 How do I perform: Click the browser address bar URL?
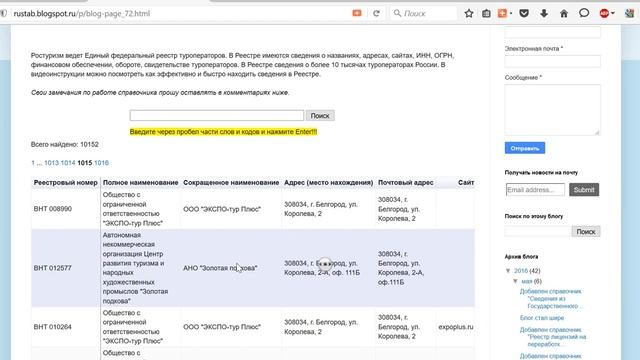pos(82,13)
